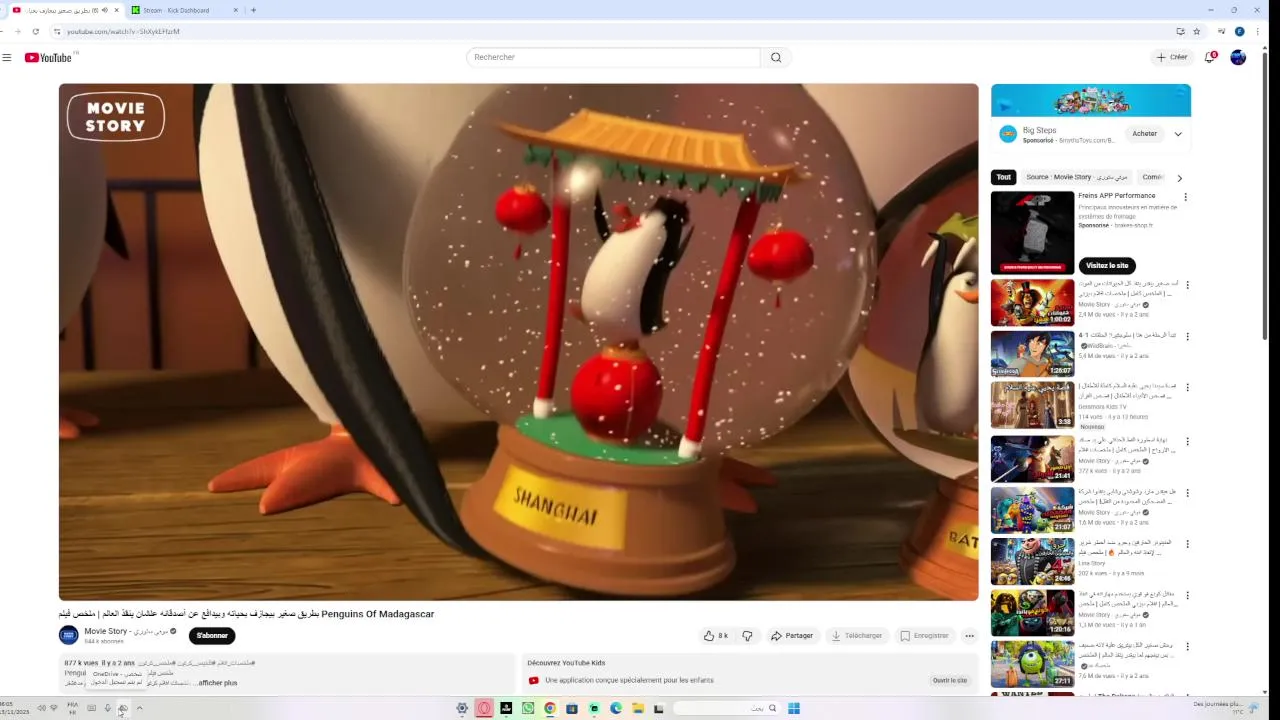The height and width of the screenshot is (720, 1280).
Task: Open the Movie Story channel avatar
Action: pos(69,635)
